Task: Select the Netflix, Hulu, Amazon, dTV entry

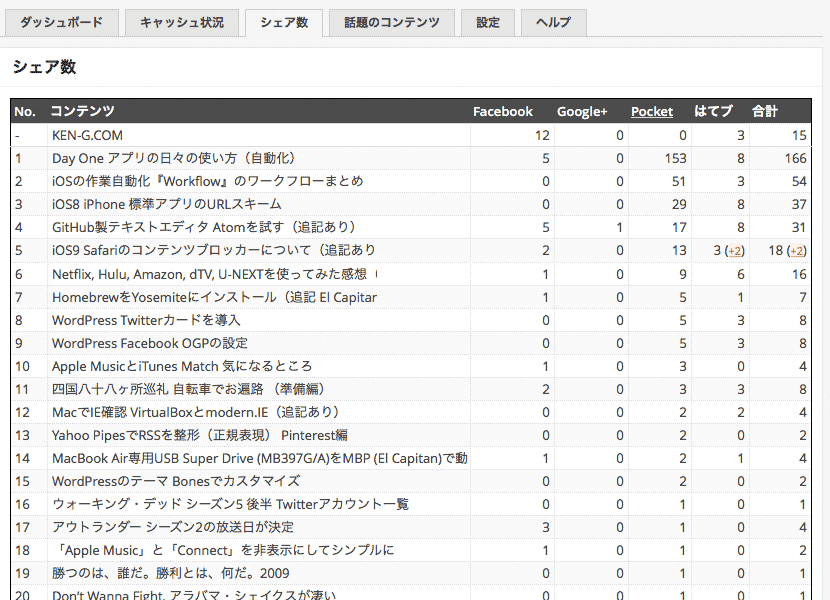Action: 214,274
